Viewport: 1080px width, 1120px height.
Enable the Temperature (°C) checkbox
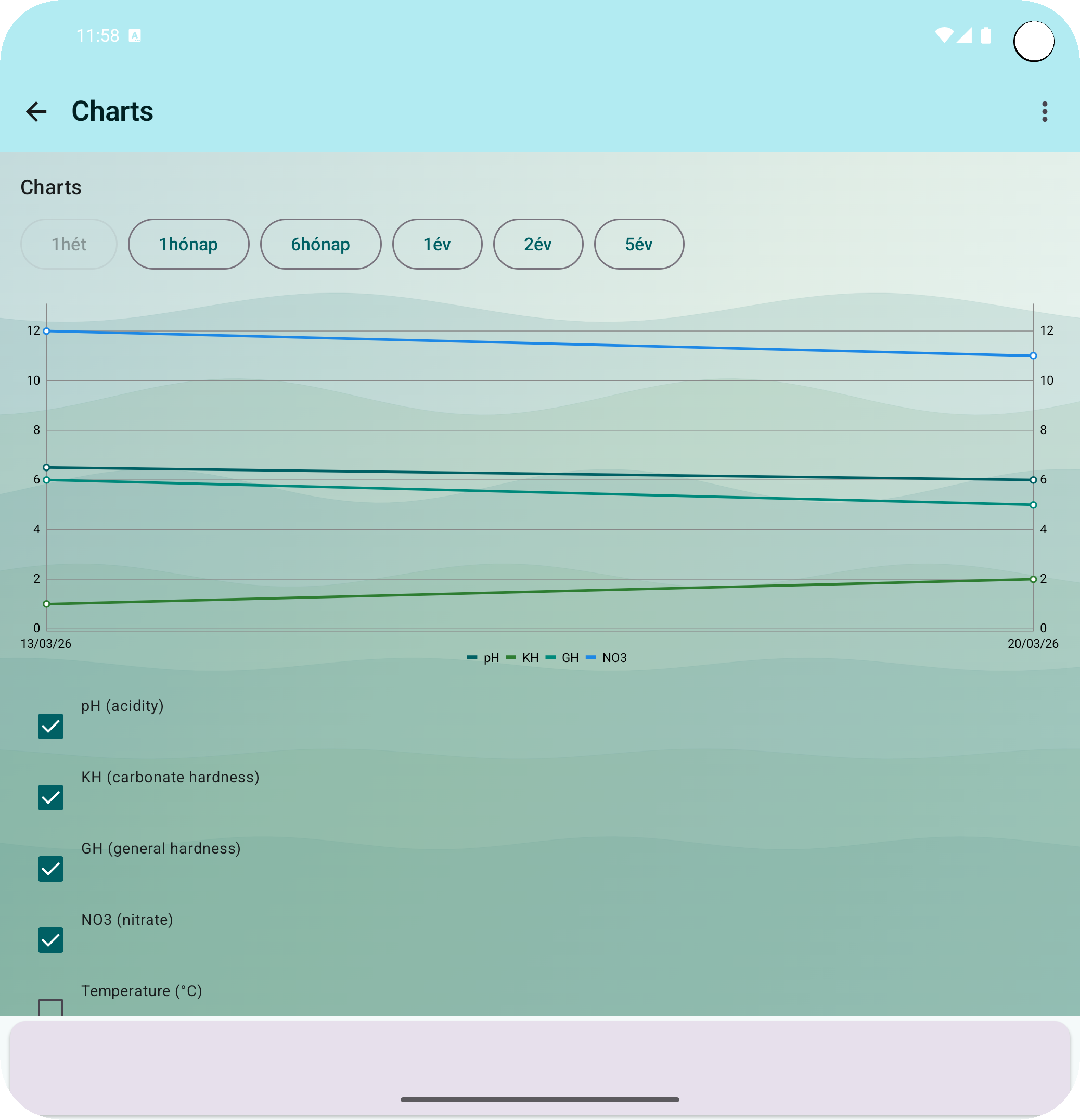coord(51,1008)
